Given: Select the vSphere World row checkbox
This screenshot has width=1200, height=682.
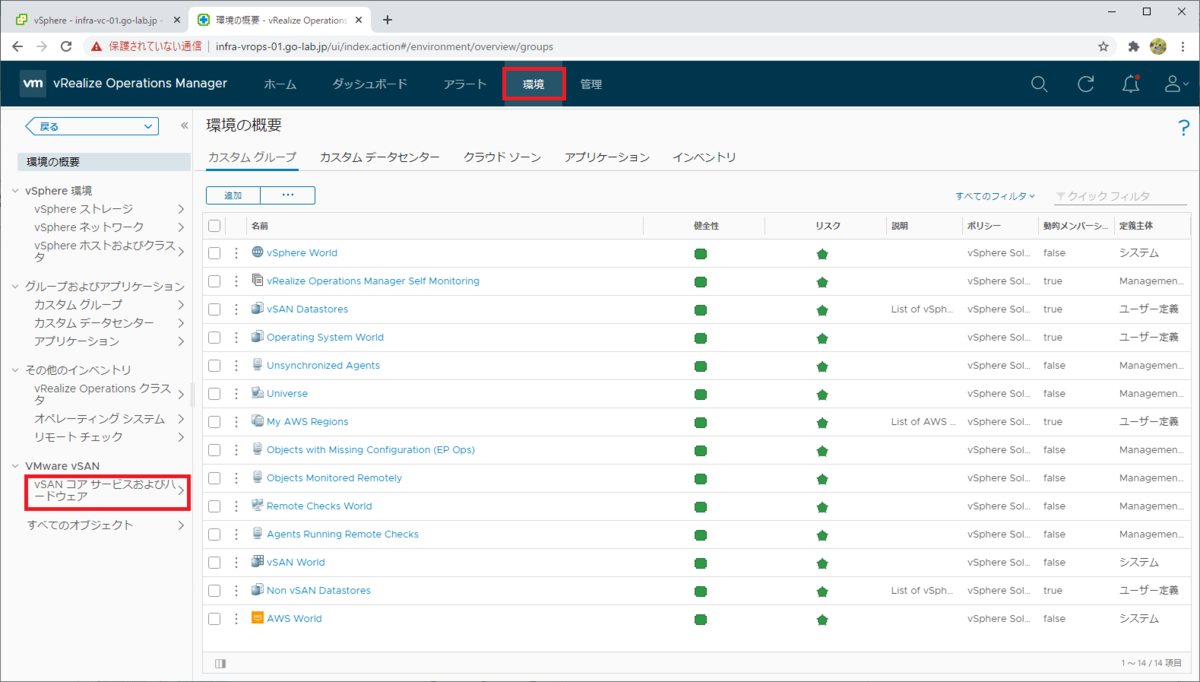Looking at the screenshot, I should click(214, 253).
